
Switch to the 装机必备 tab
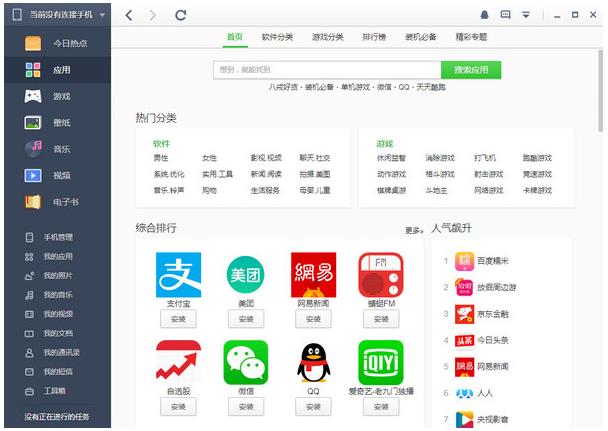coord(421,37)
